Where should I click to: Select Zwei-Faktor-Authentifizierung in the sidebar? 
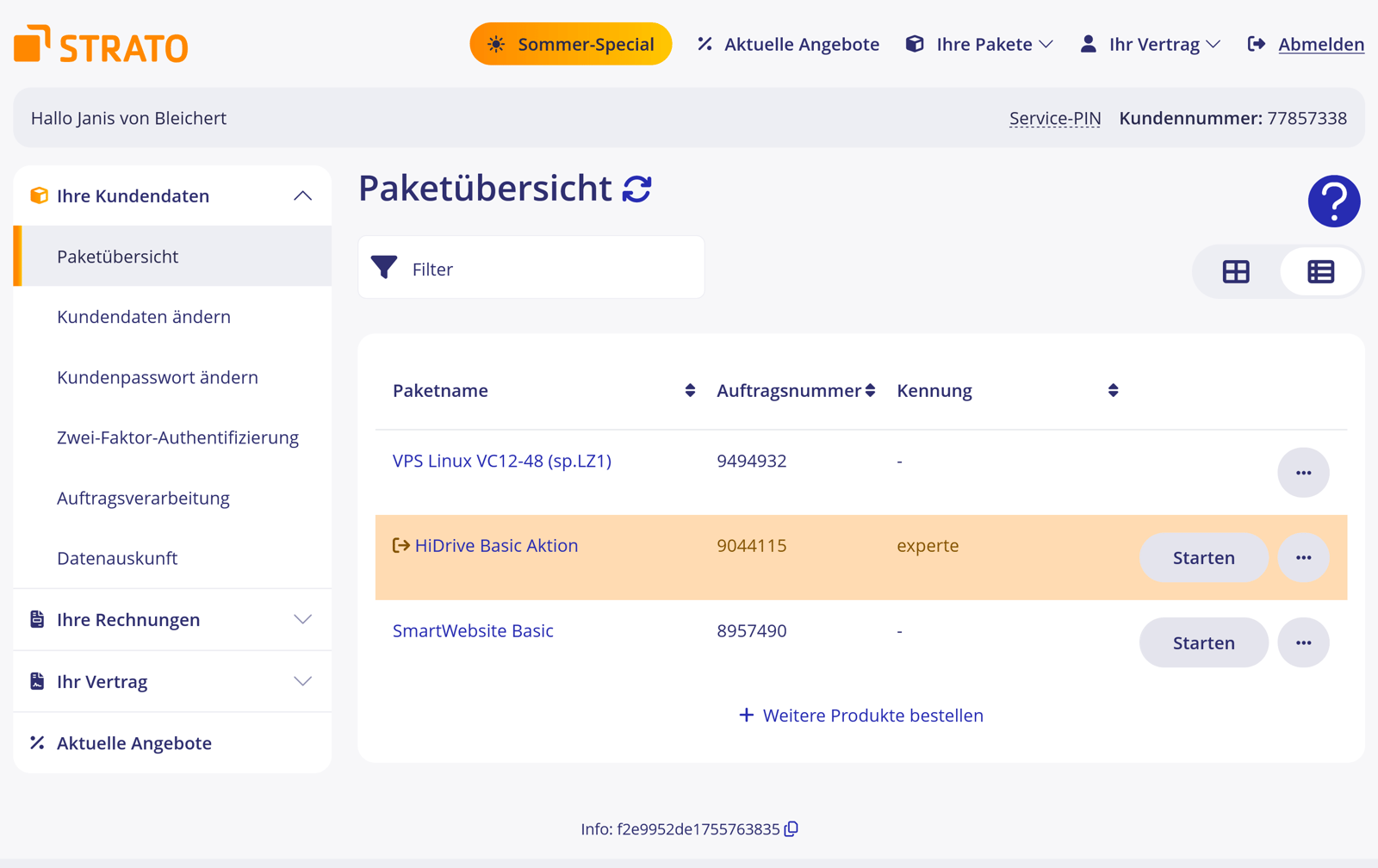click(x=177, y=437)
